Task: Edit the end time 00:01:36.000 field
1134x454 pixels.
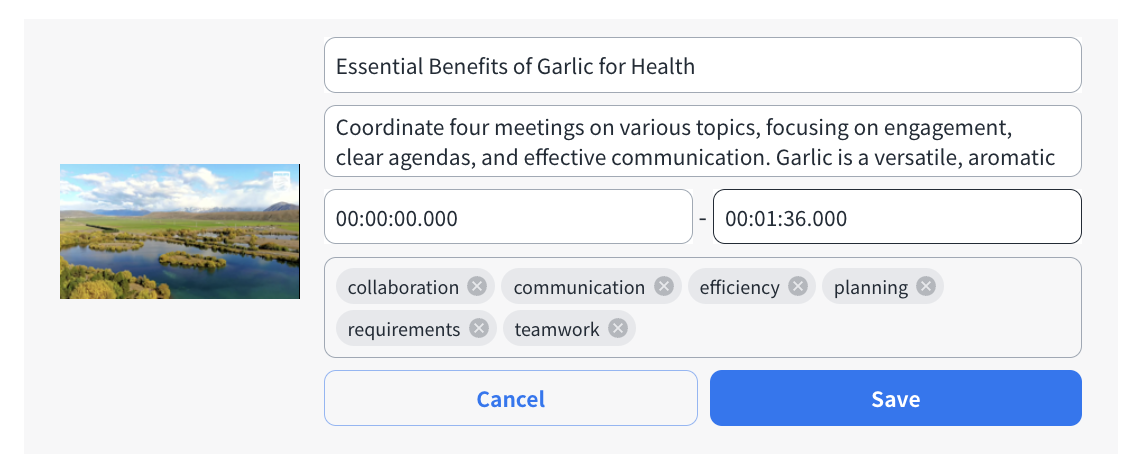Action: pos(896,217)
